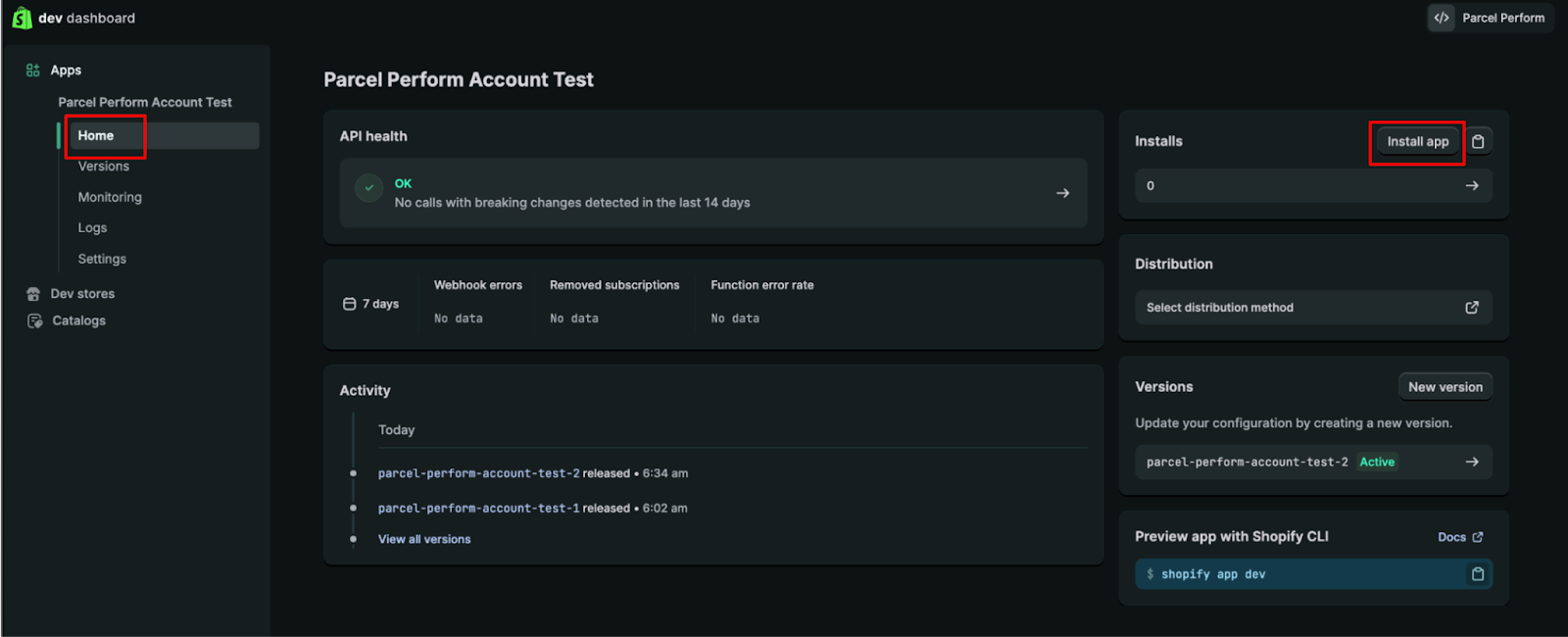The image size is (1568, 637).
Task: Click the Dev stores storefront icon
Action: click(x=33, y=294)
